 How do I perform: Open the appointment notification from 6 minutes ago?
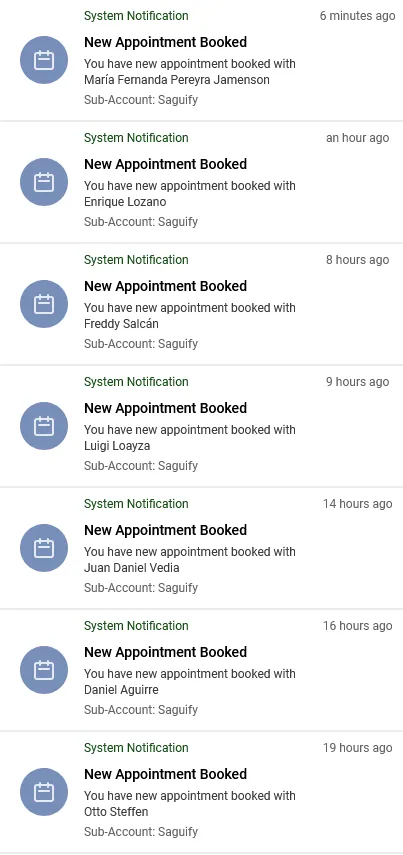tap(201, 60)
